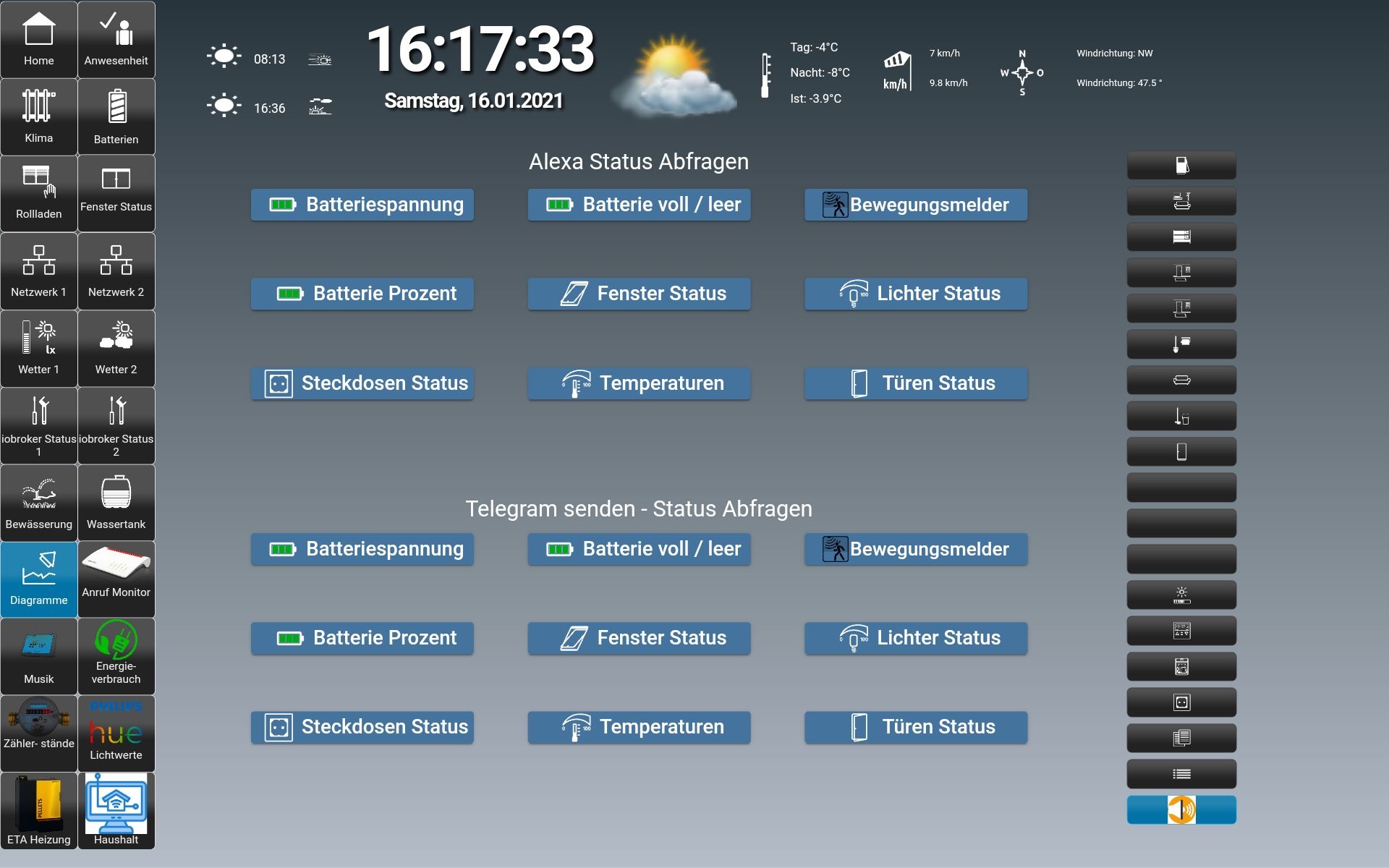Switch to the Energieverbrauch tab
Image resolution: width=1389 pixels, height=868 pixels.
pos(116,655)
